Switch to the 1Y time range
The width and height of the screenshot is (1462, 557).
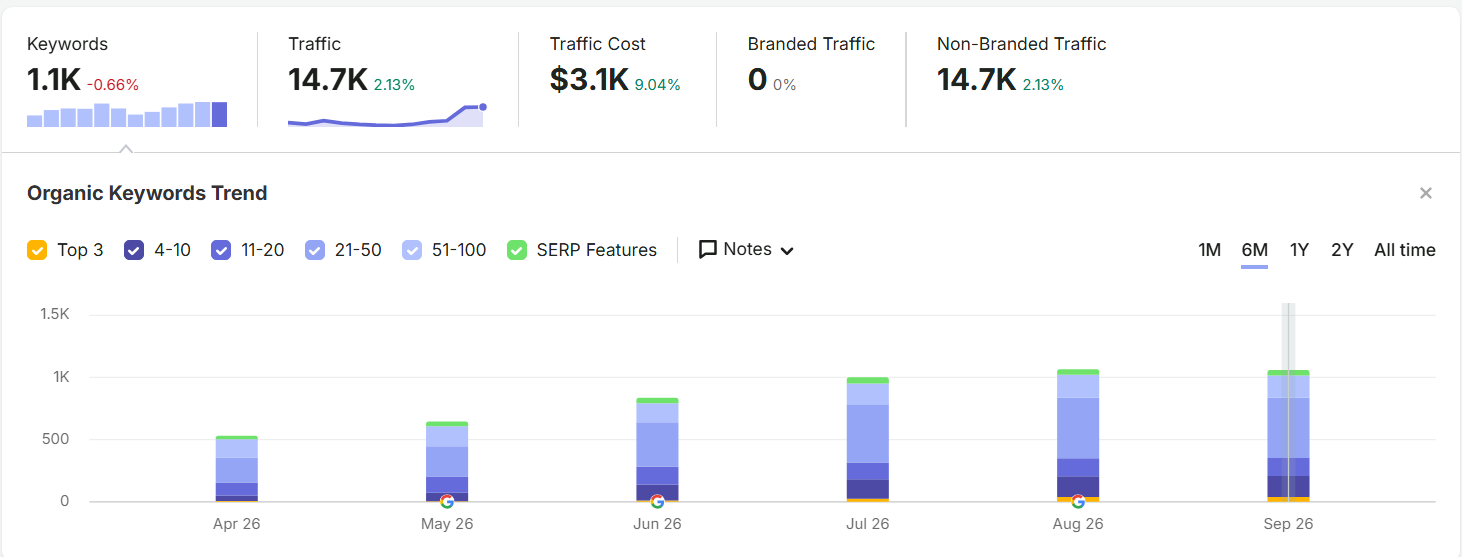[x=1299, y=250]
